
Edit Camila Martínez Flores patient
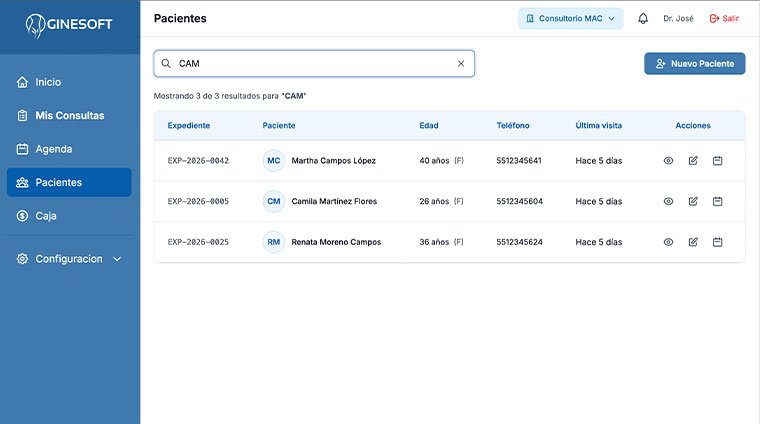693,202
